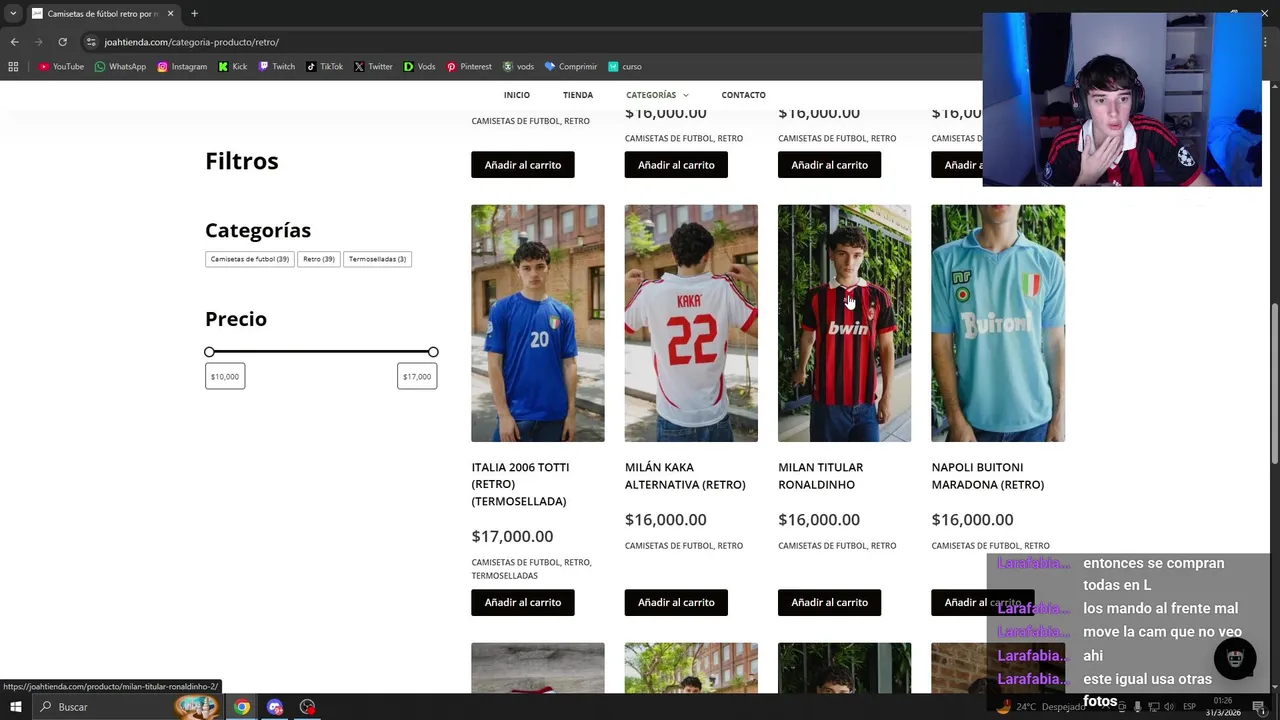Click the weather 24°C Despejado tray entry

1042,707
